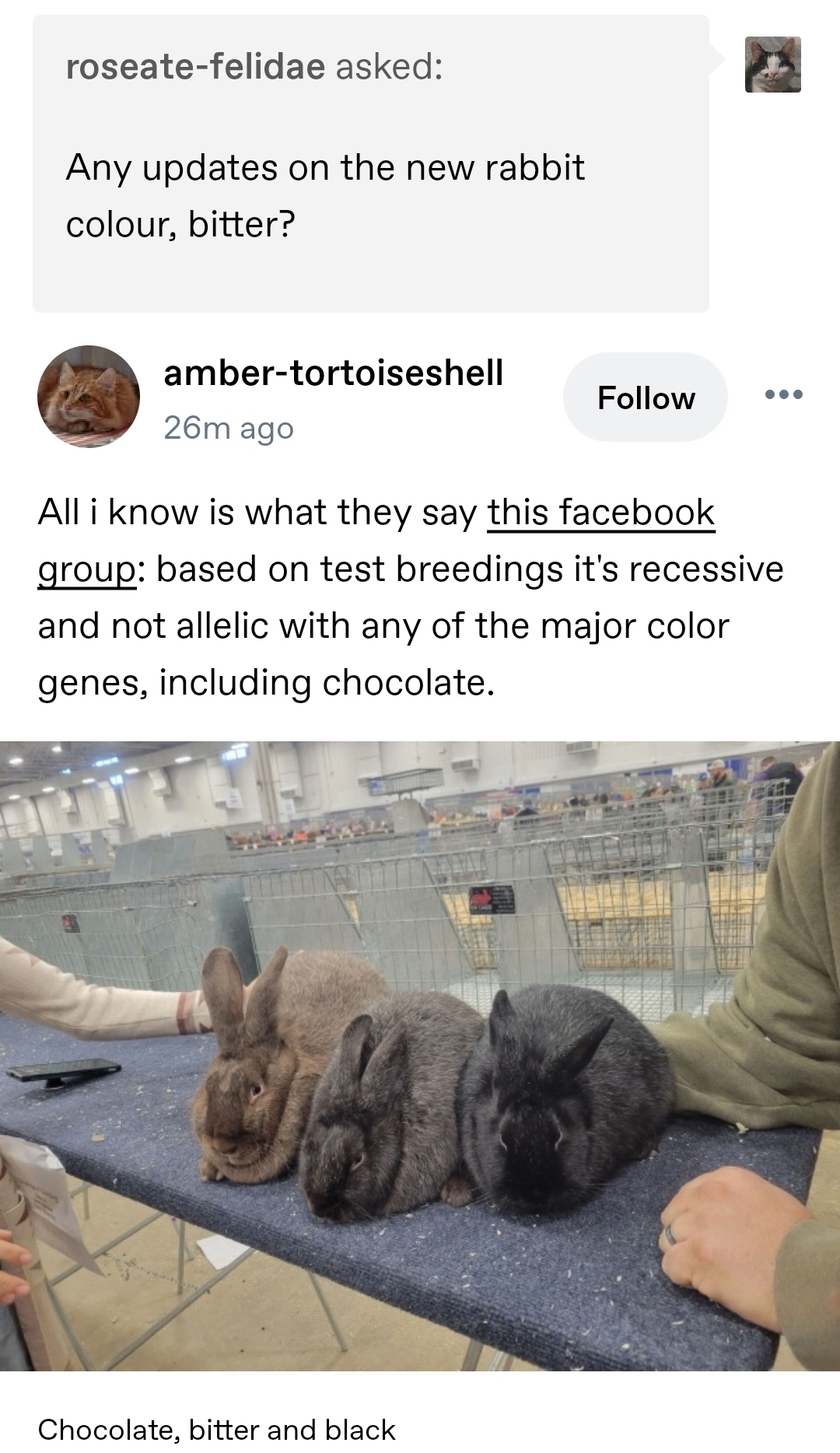Click the "Chocolate, bitter and black" caption
Viewport: 840px width, 1453px height.
217,1430
